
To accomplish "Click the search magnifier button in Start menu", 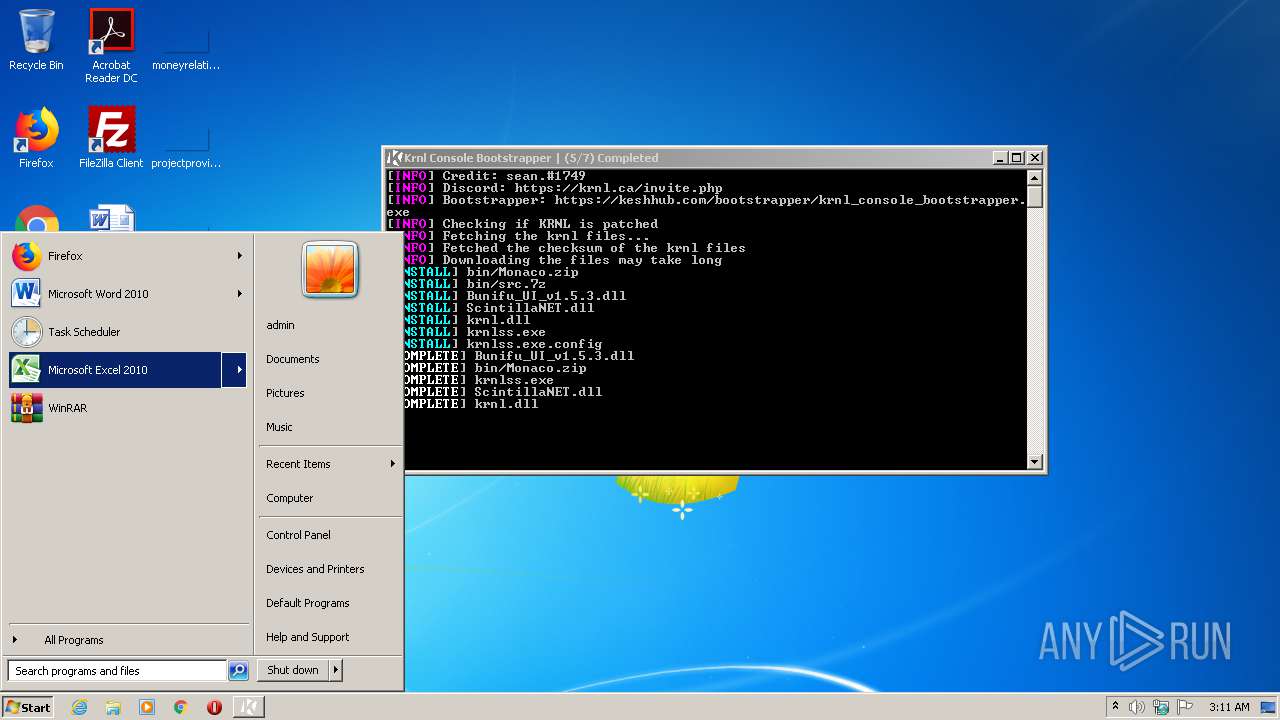I will tap(238, 671).
